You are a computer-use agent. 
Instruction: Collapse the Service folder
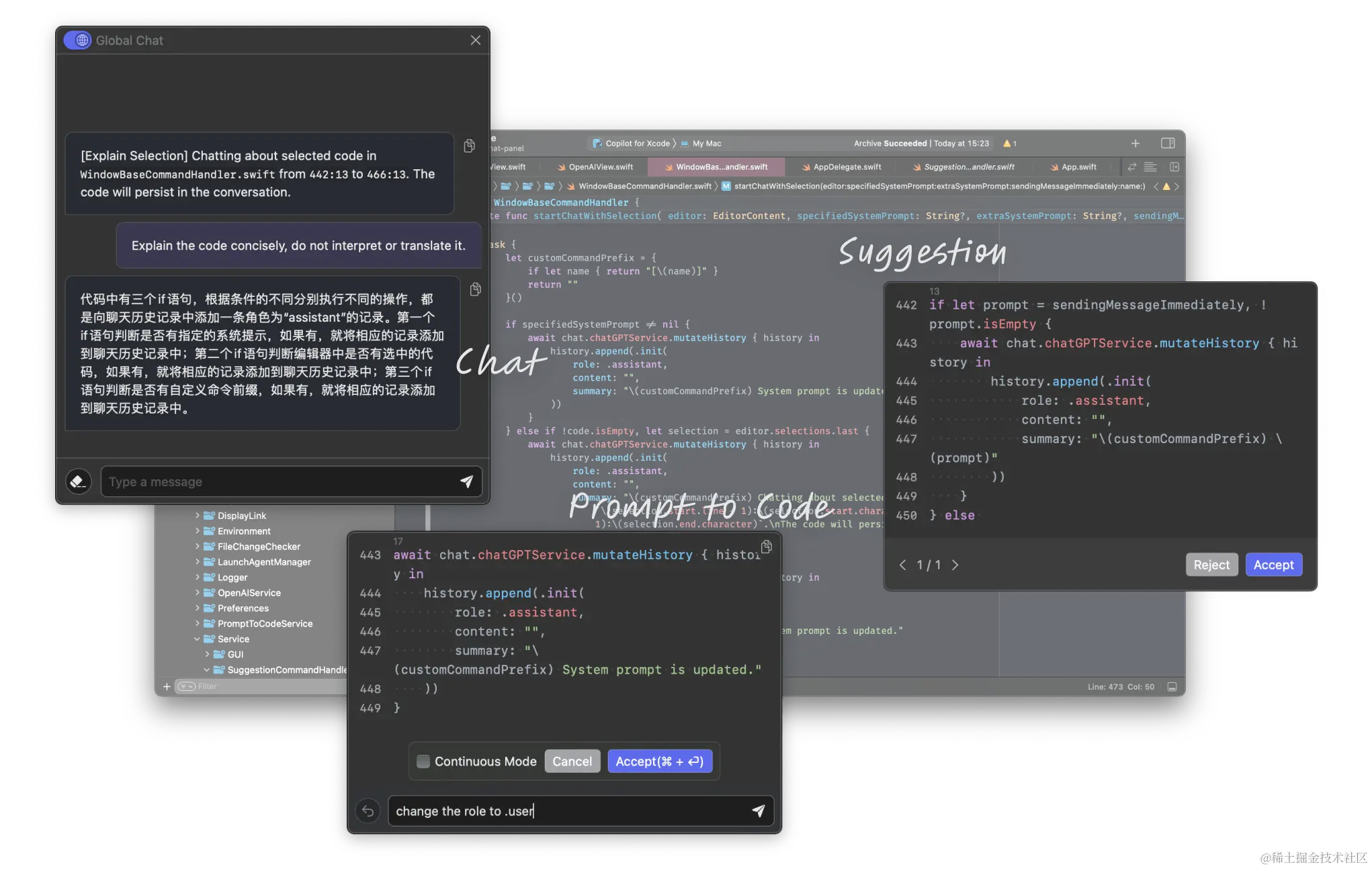(196, 639)
